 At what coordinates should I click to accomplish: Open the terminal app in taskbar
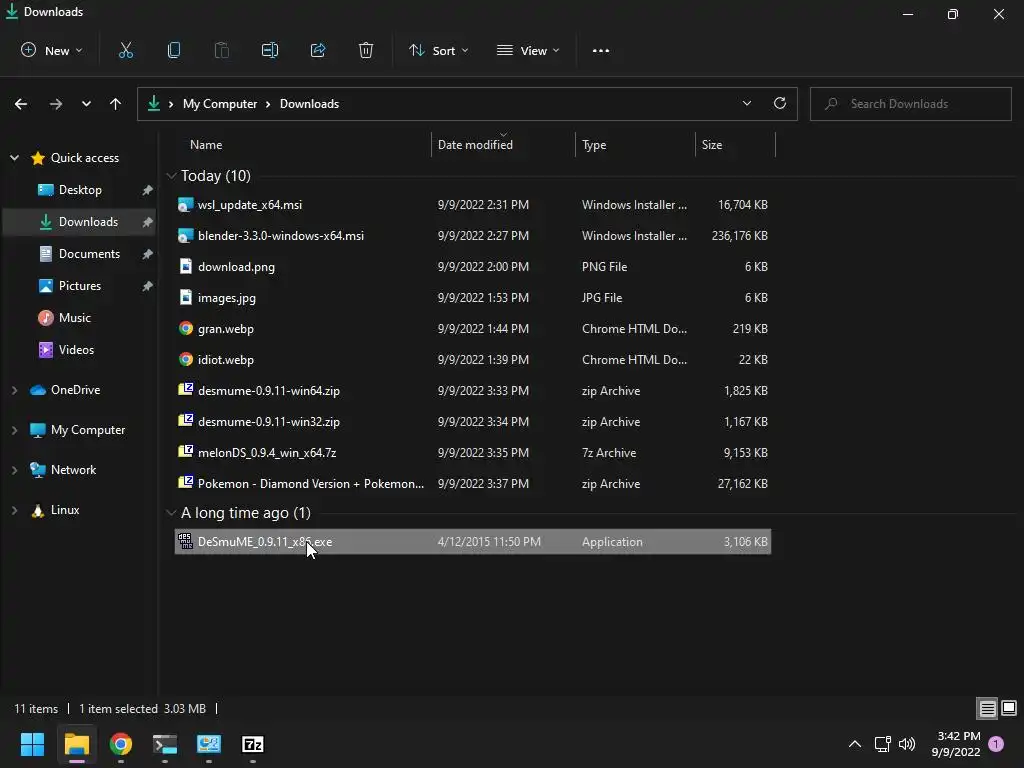(x=165, y=744)
